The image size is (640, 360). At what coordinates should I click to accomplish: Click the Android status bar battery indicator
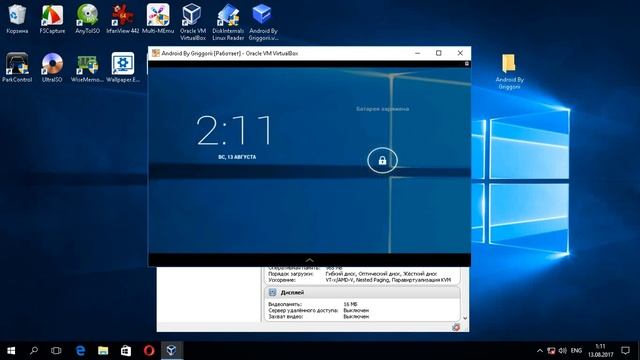(467, 64)
